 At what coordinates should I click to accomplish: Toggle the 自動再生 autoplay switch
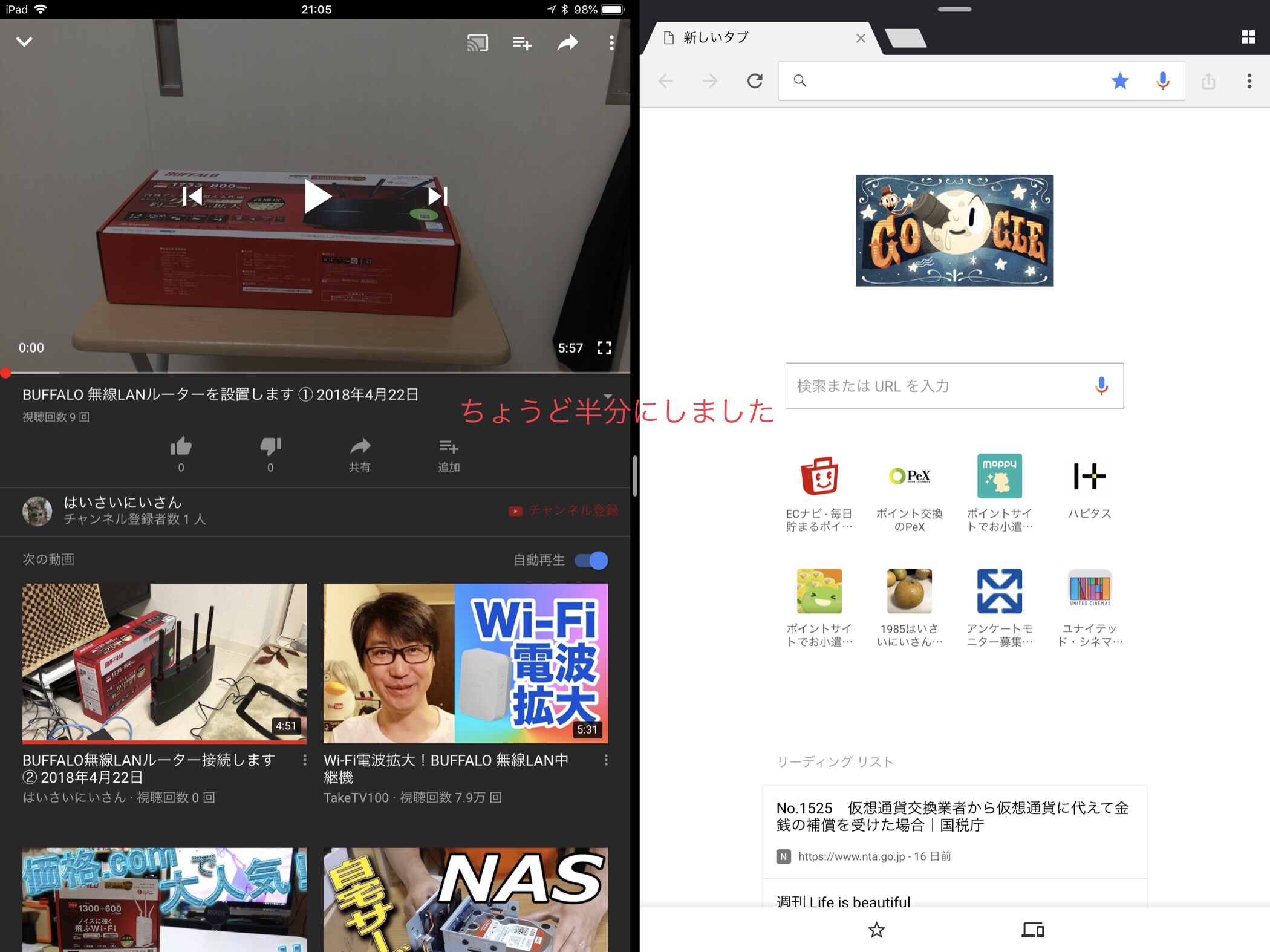coord(591,560)
